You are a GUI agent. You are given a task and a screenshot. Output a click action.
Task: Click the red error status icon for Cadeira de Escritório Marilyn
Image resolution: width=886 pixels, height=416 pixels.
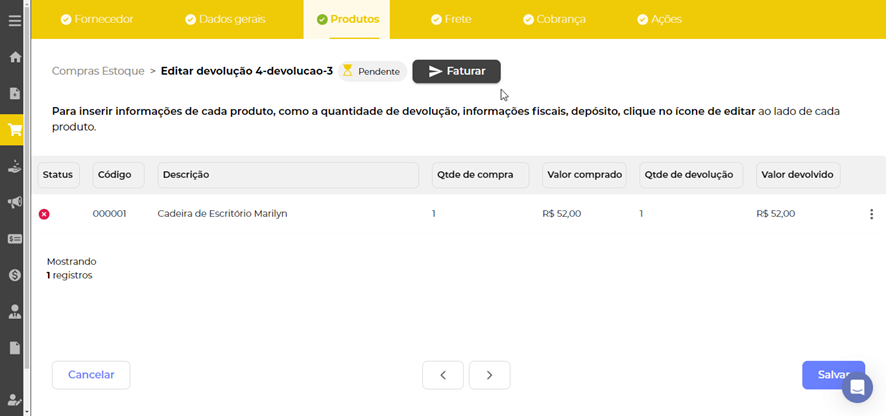click(44, 214)
